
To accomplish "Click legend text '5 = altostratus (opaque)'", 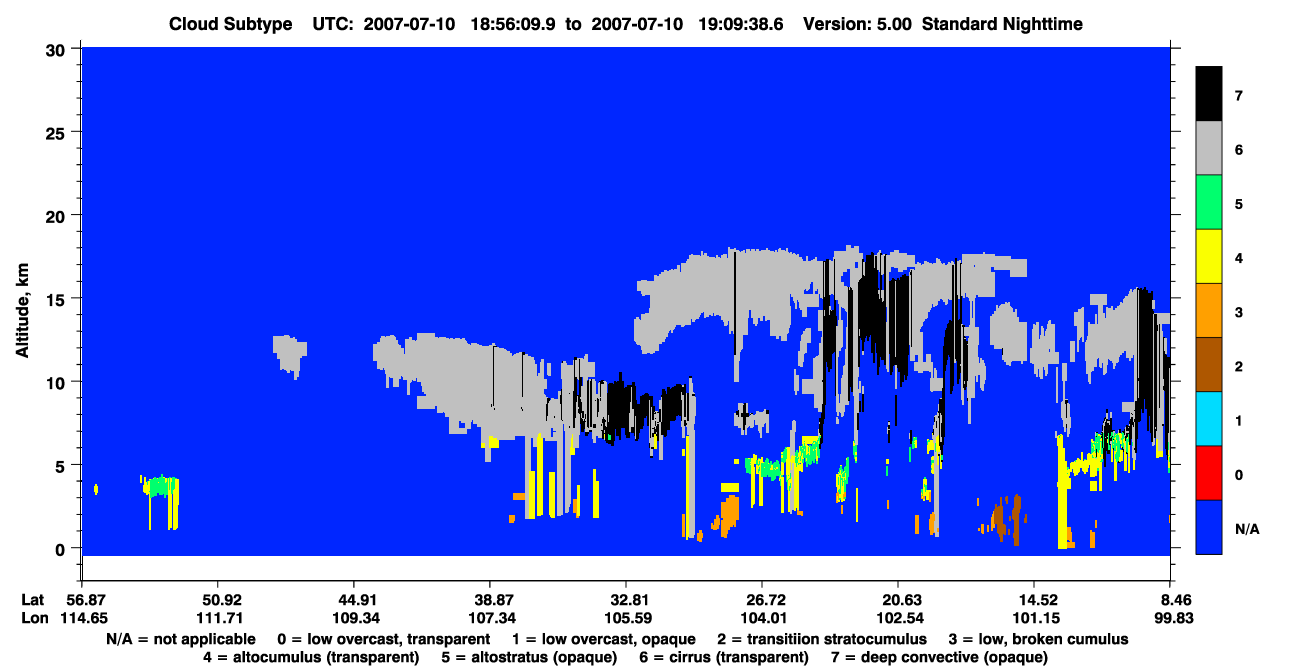I will [x=530, y=657].
